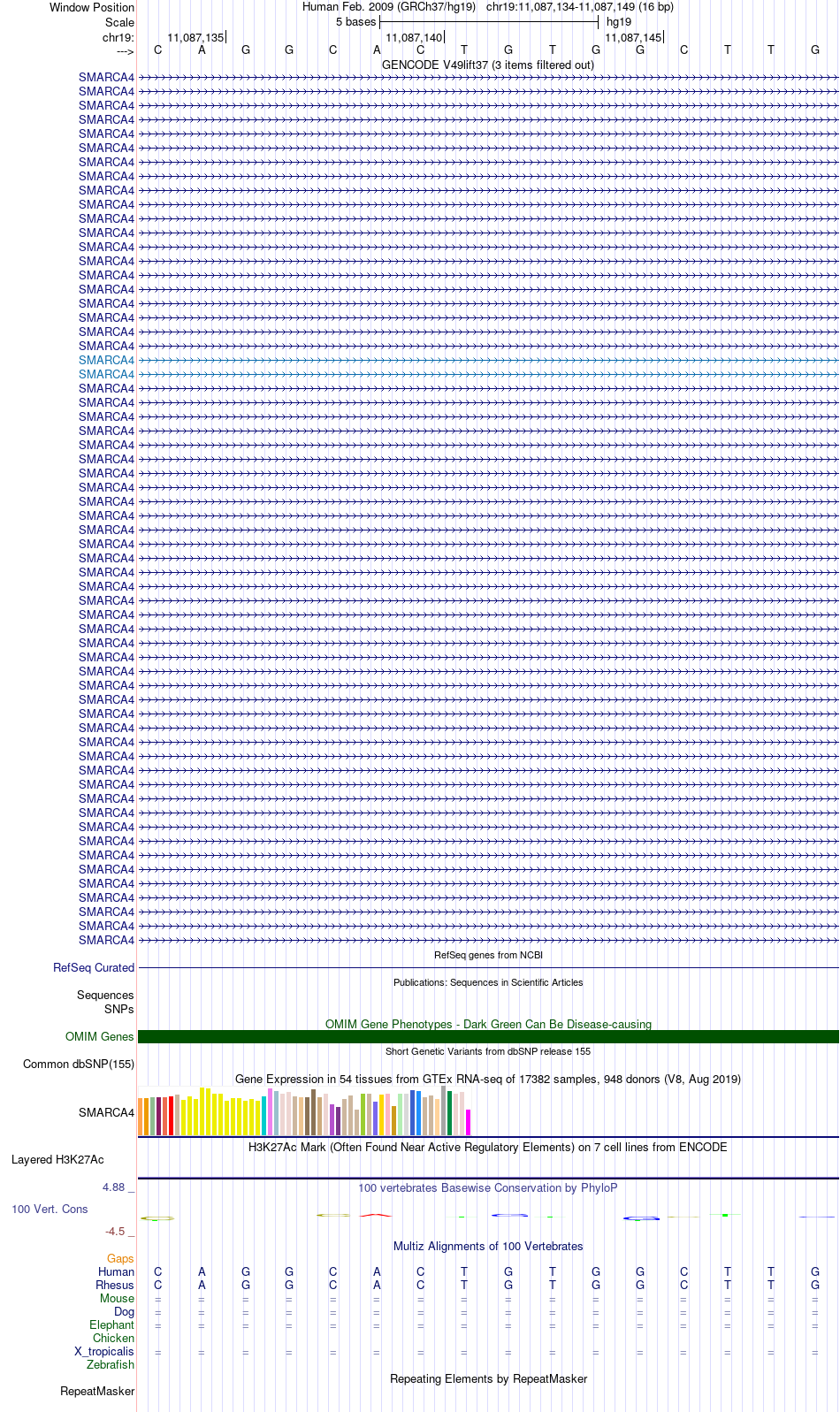Screen dimensions: 840x1412
Task: Click the Chicken alignment row label
Action: (x=113, y=1339)
